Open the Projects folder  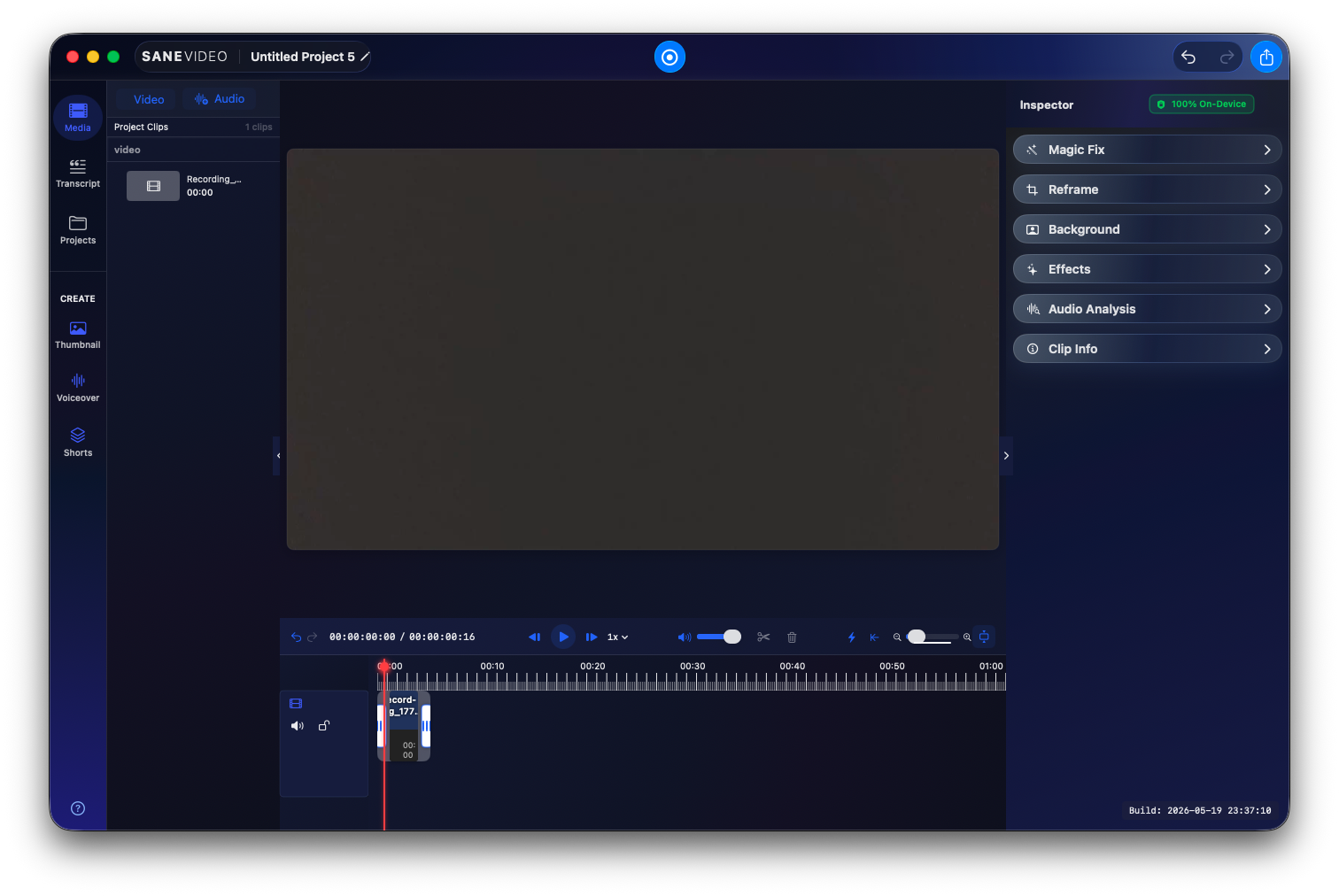[78, 230]
